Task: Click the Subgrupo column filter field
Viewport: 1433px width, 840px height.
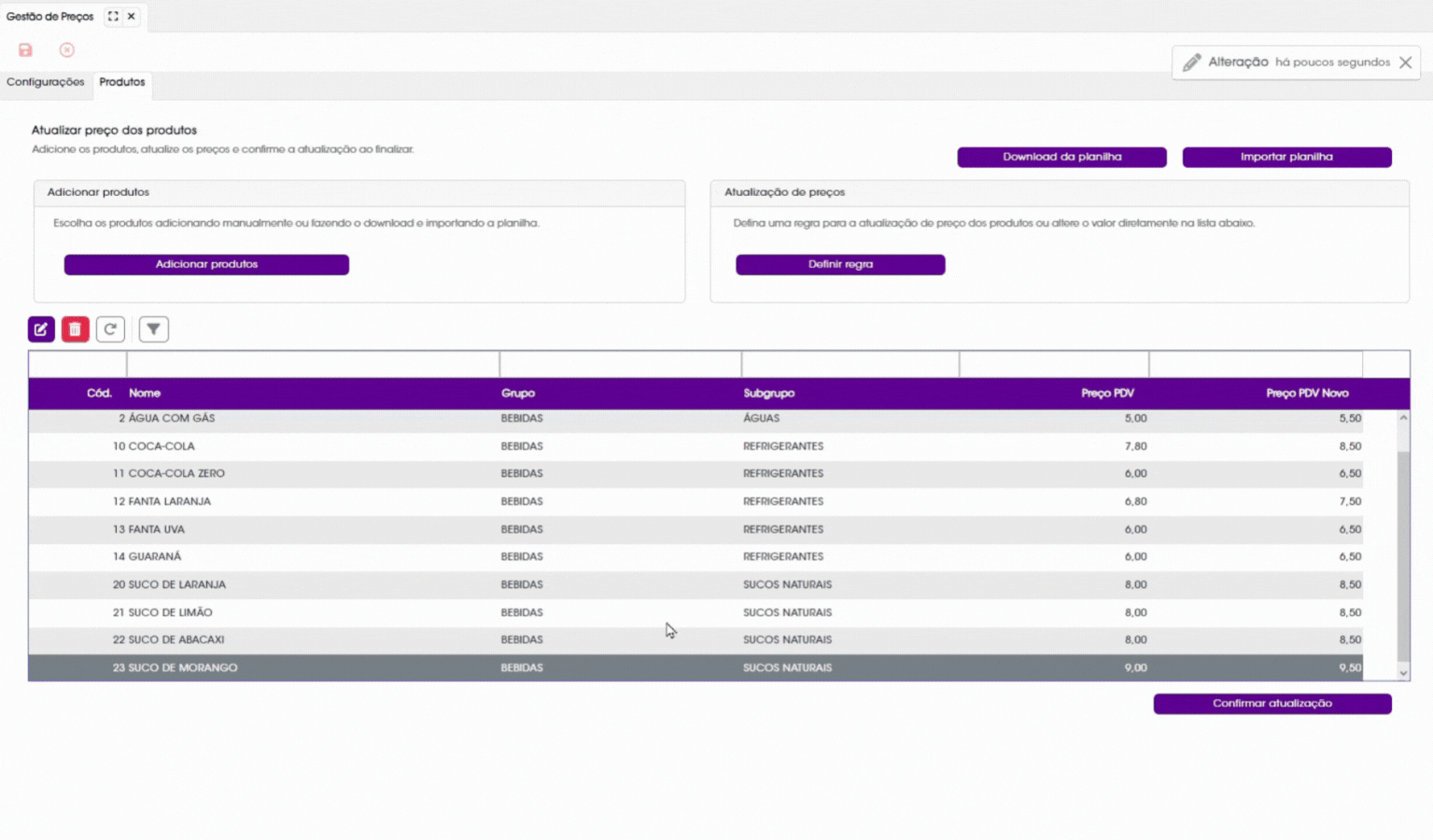Action: pos(850,364)
